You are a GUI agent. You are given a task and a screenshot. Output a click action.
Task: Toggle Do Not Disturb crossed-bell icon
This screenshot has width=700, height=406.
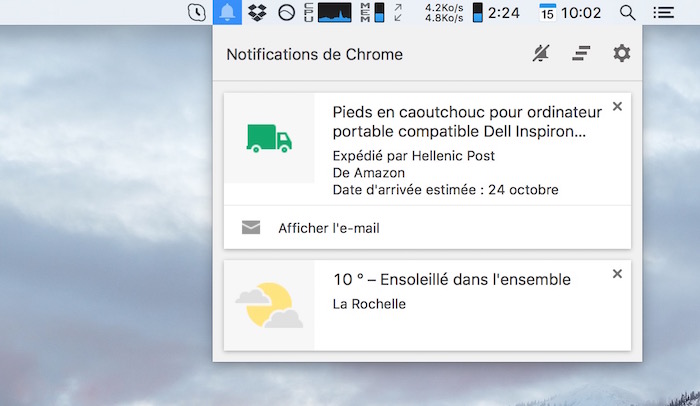coord(541,54)
